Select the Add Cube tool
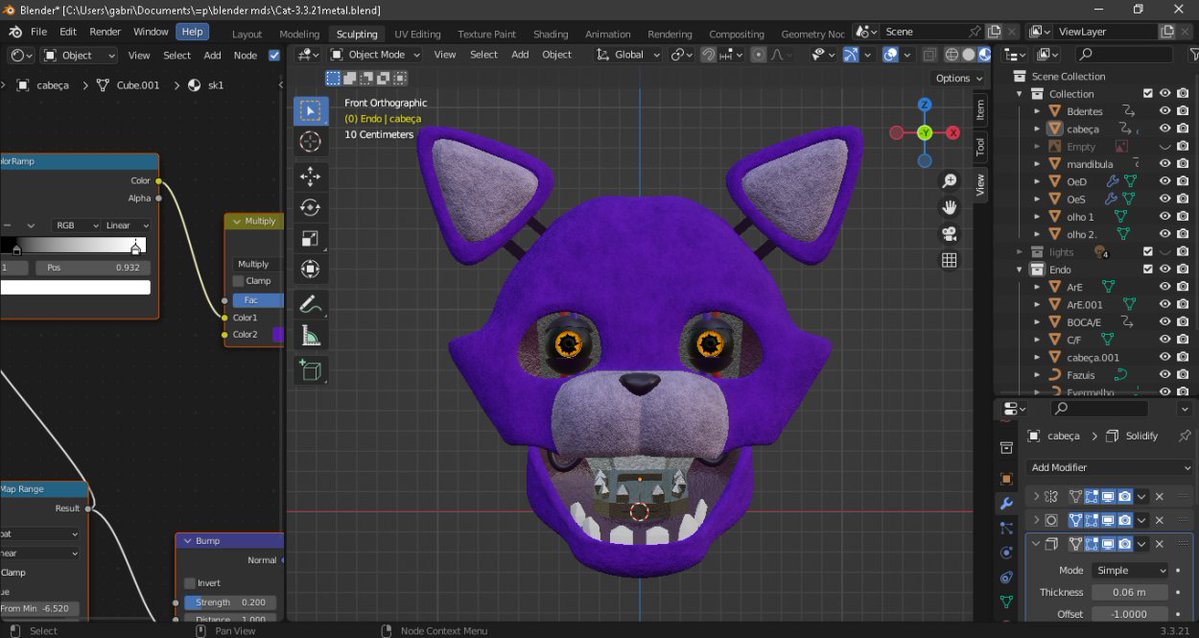 pyautogui.click(x=310, y=369)
